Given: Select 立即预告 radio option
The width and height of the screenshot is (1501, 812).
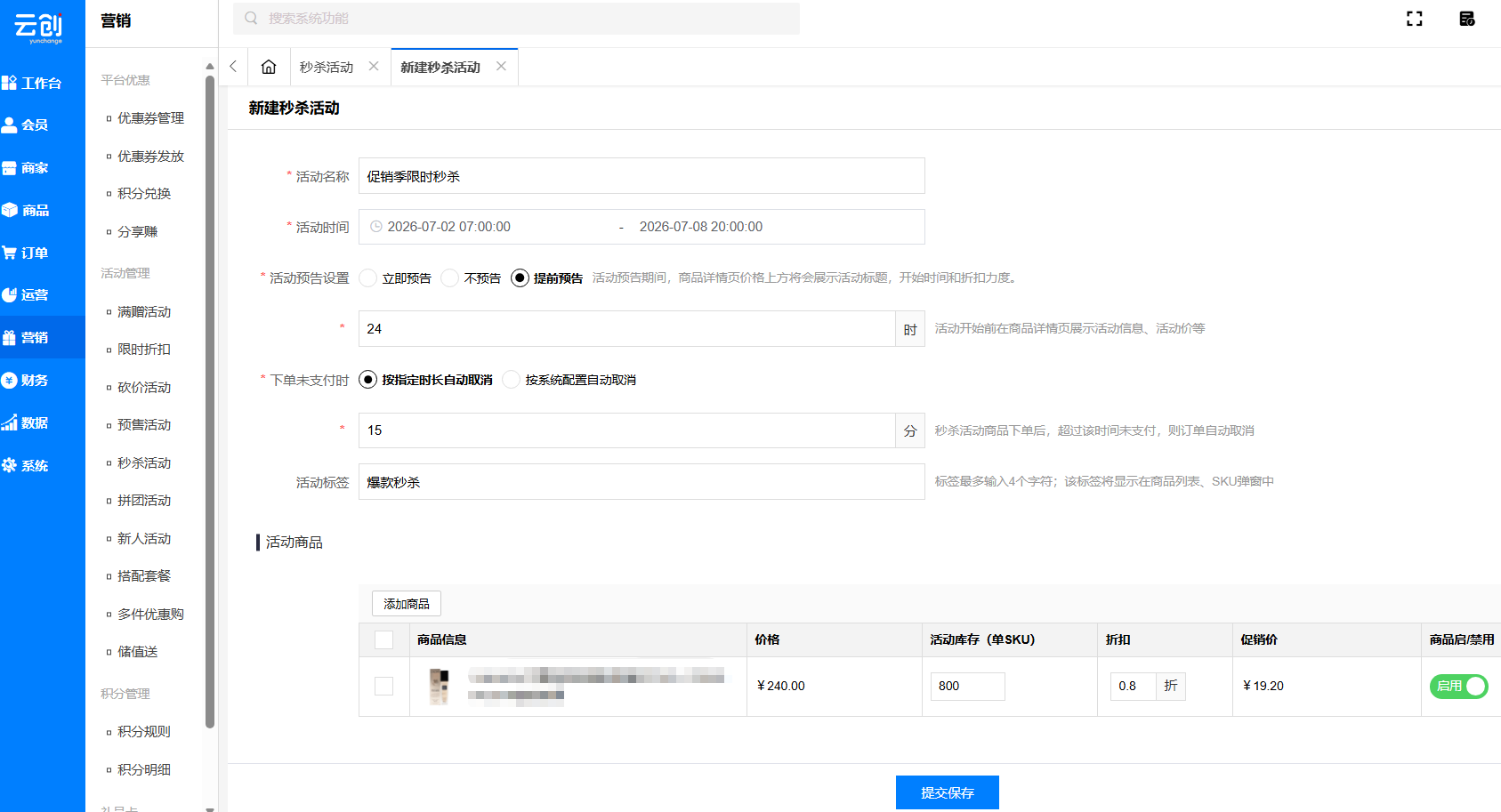Looking at the screenshot, I should click(368, 278).
